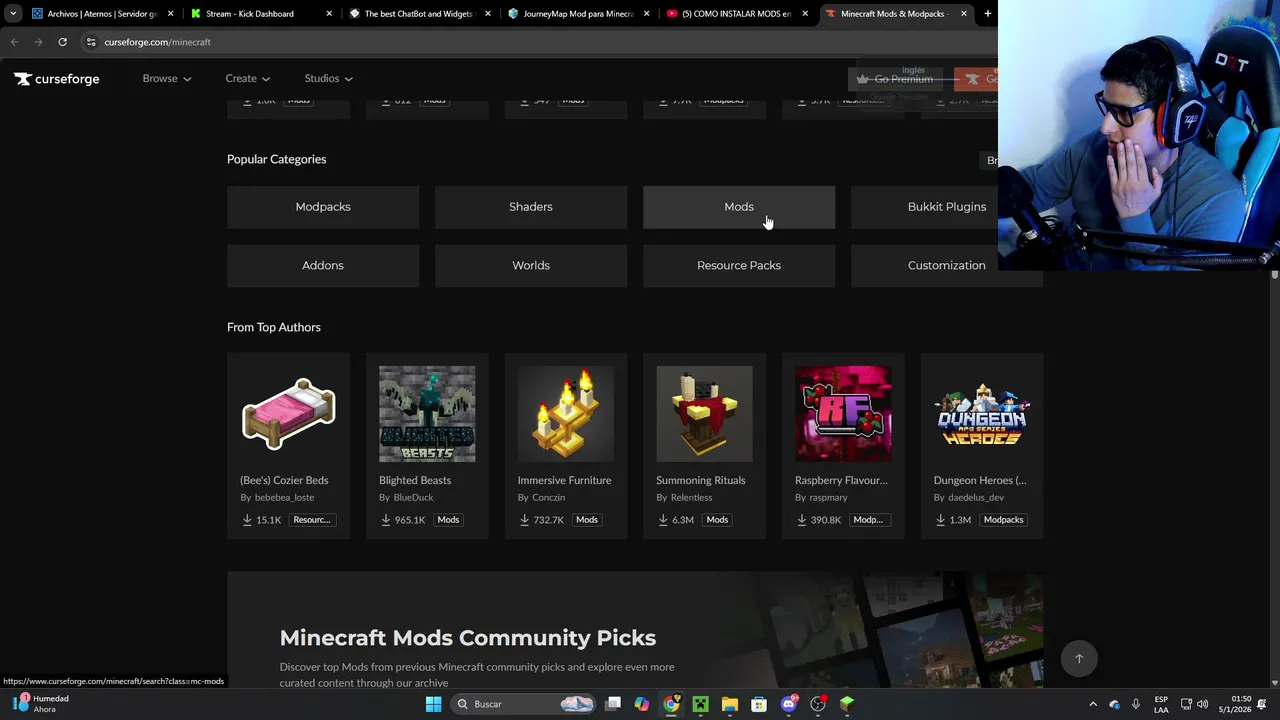Open Task View from the taskbar

point(613,704)
